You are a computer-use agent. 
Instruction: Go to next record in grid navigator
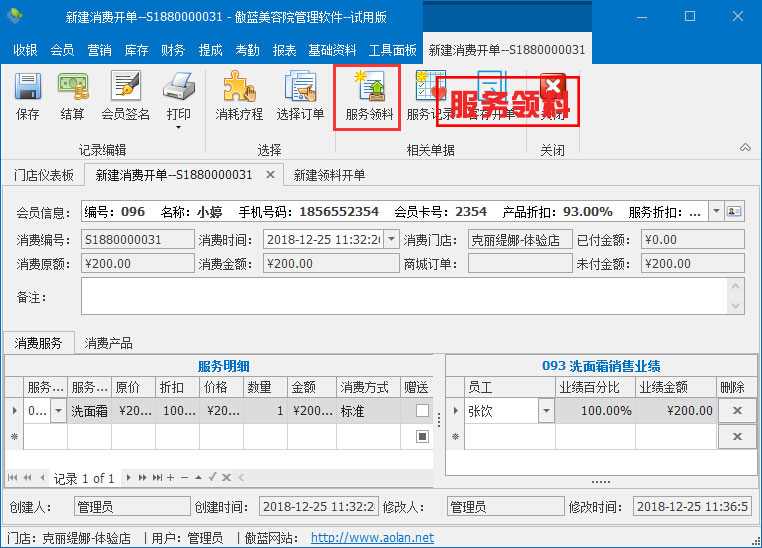point(131,478)
